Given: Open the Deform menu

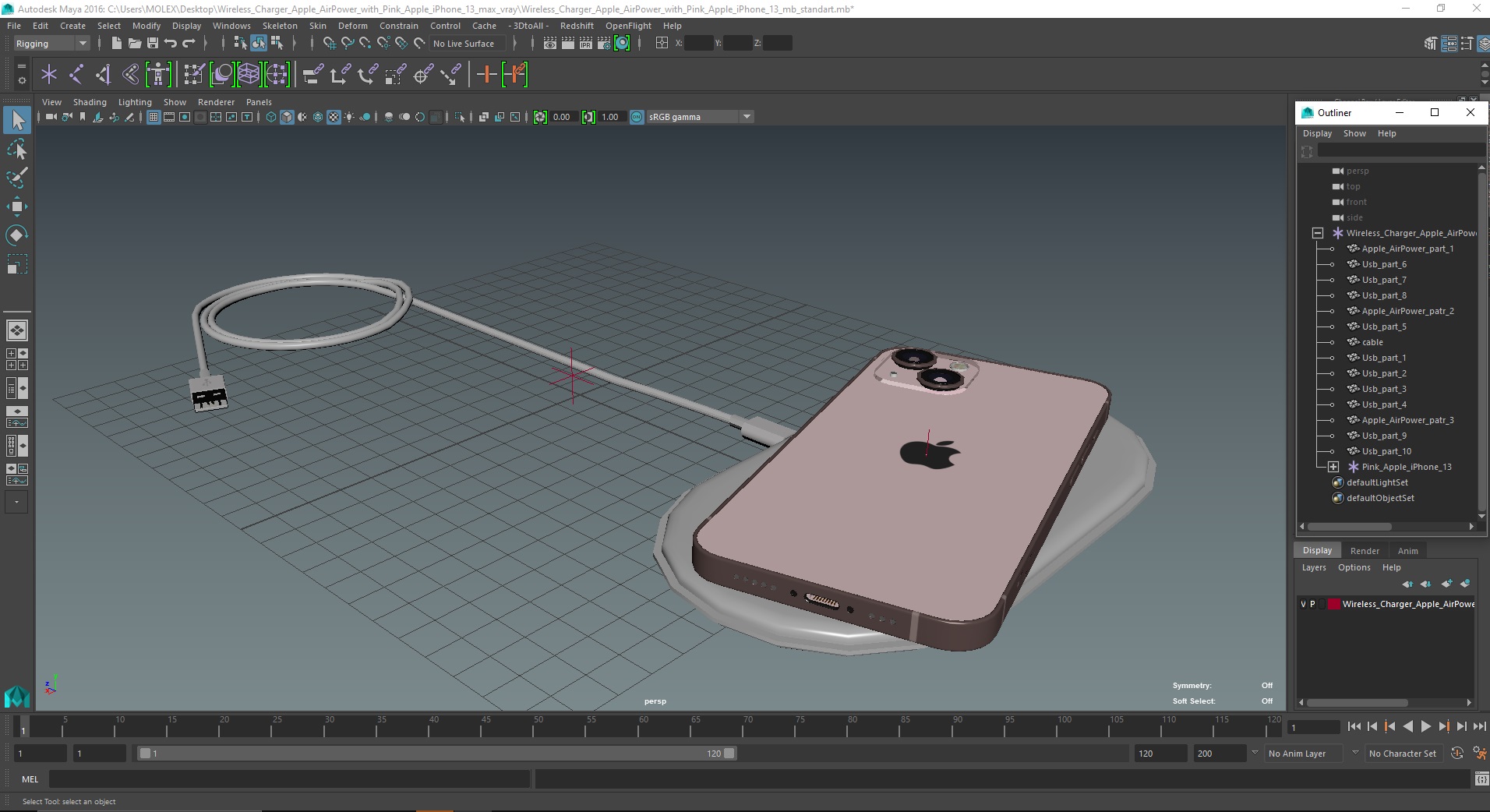Looking at the screenshot, I should tap(352, 26).
